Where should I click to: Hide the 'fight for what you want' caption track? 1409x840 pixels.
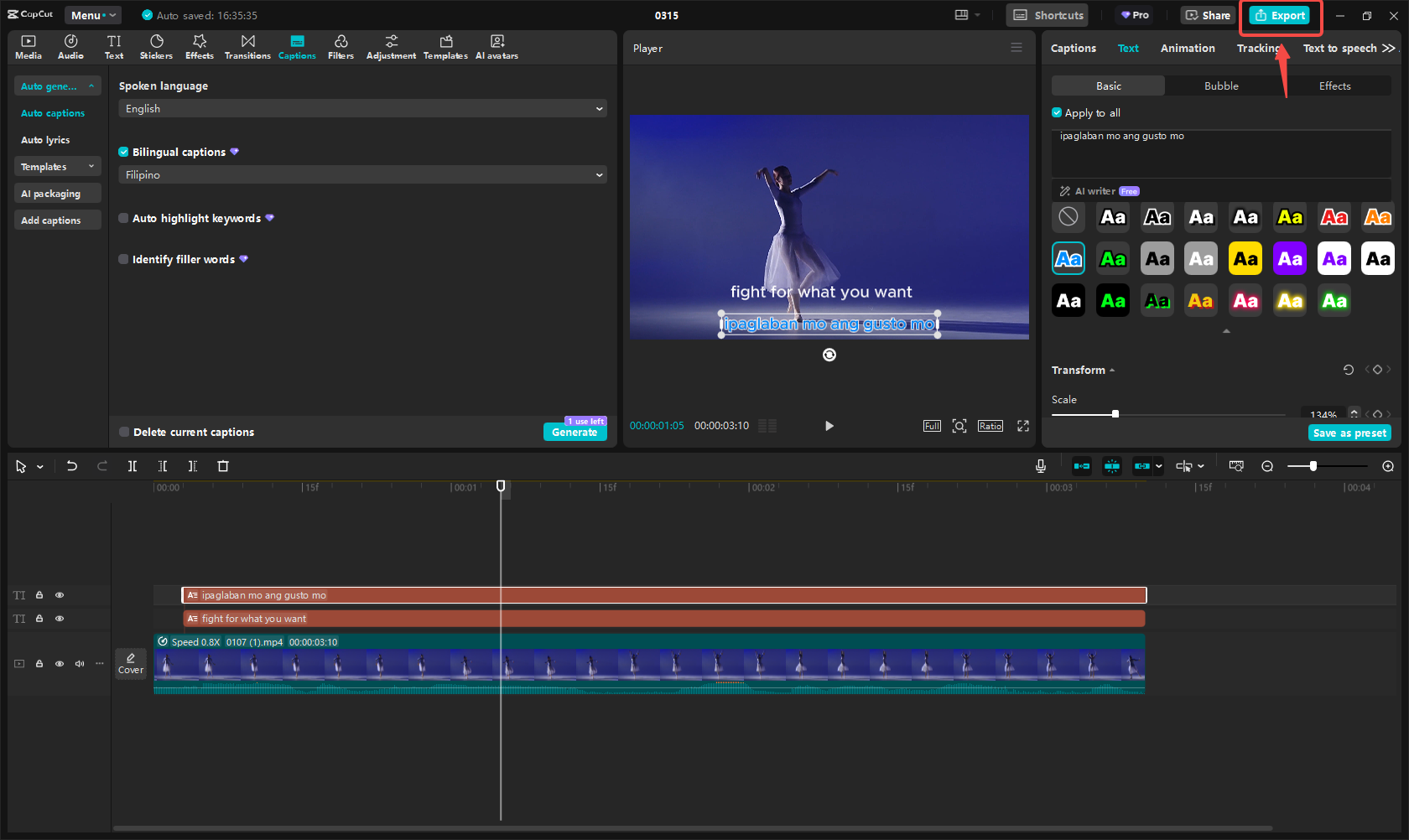(60, 619)
